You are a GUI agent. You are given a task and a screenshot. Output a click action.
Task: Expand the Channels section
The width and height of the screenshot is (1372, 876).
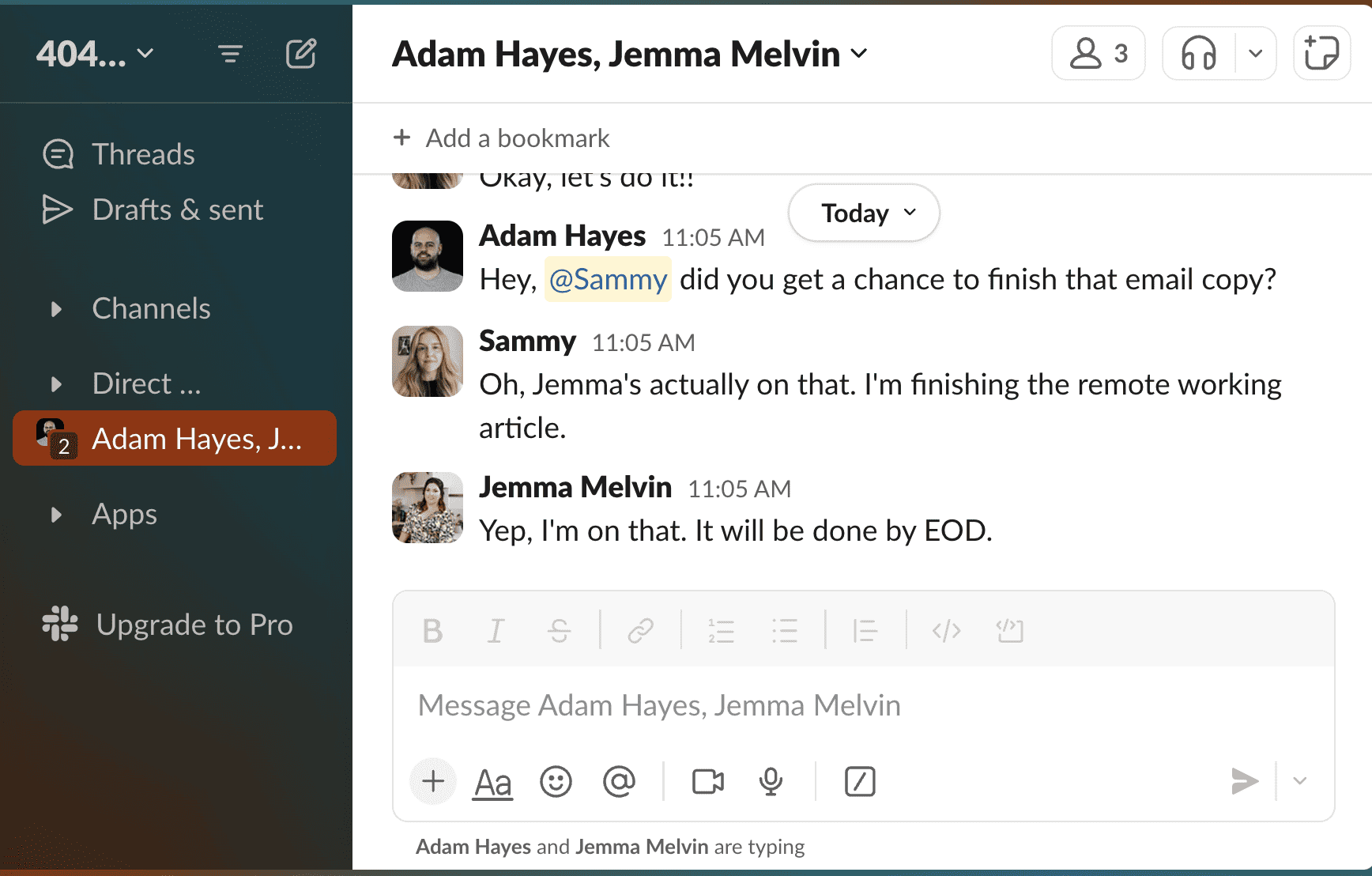pos(57,309)
